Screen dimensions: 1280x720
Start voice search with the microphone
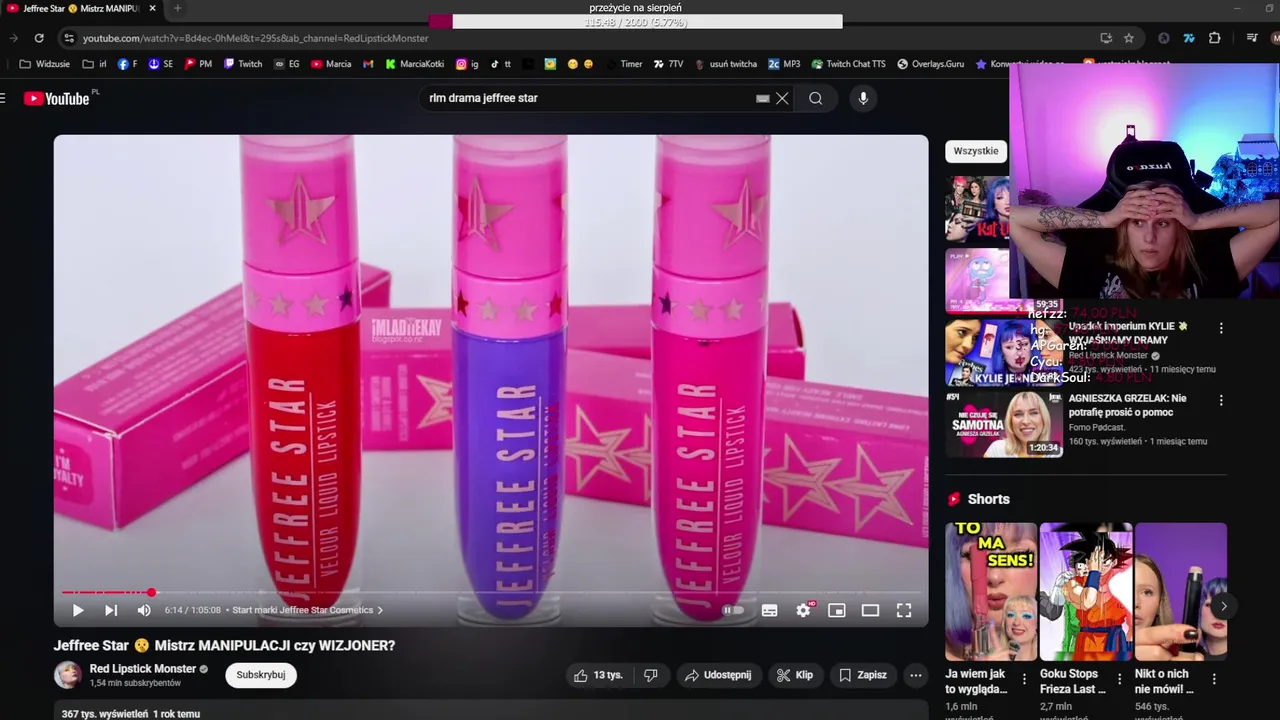pos(863,98)
